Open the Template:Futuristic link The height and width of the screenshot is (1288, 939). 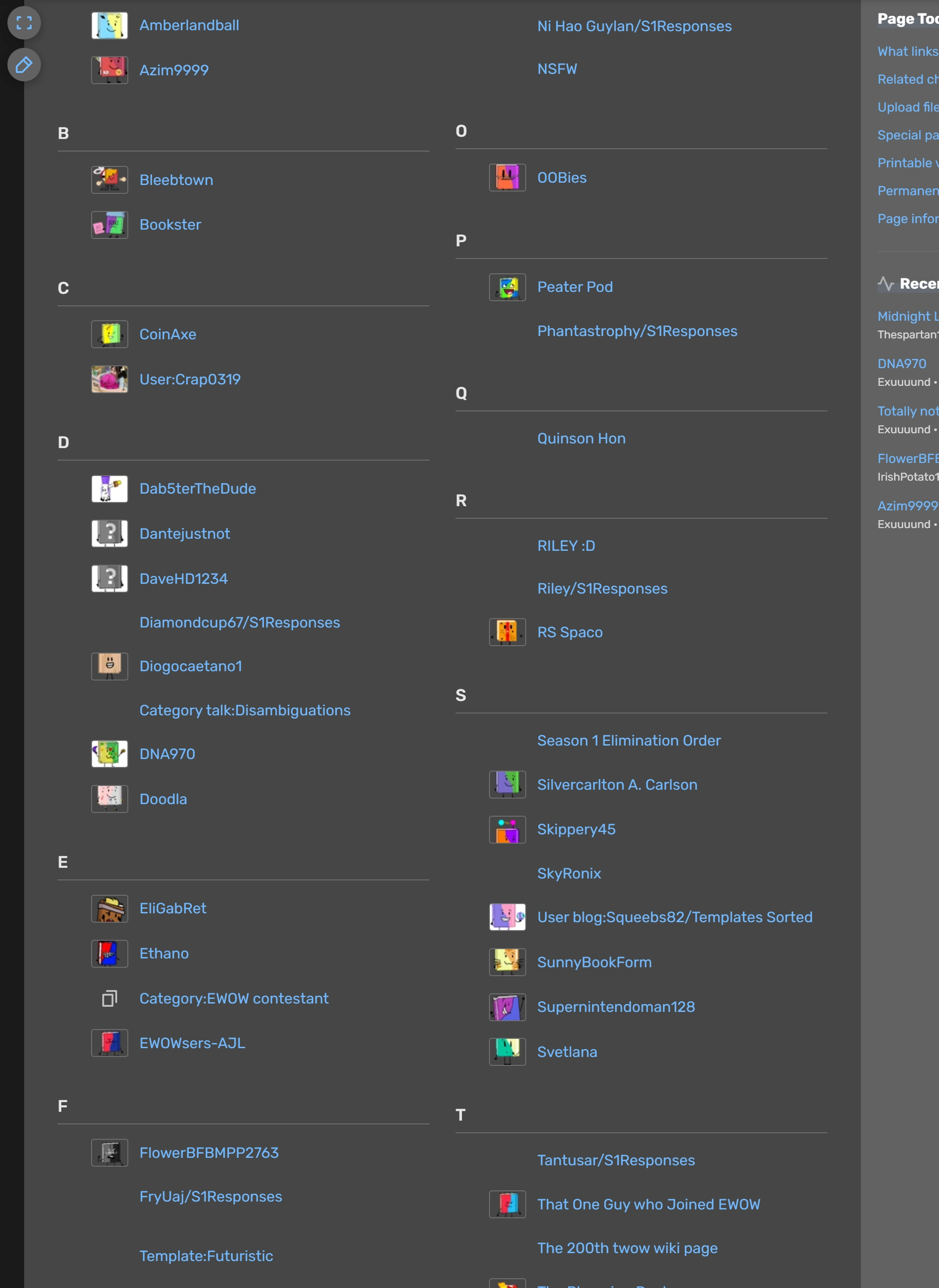pyautogui.click(x=206, y=1255)
